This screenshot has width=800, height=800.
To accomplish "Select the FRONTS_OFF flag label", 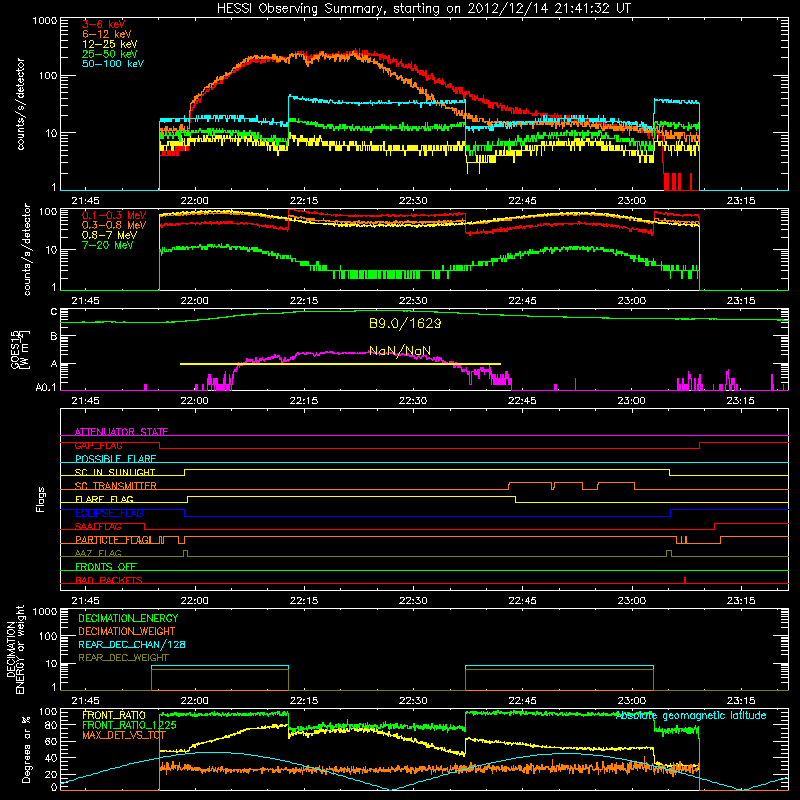I will pyautogui.click(x=106, y=567).
